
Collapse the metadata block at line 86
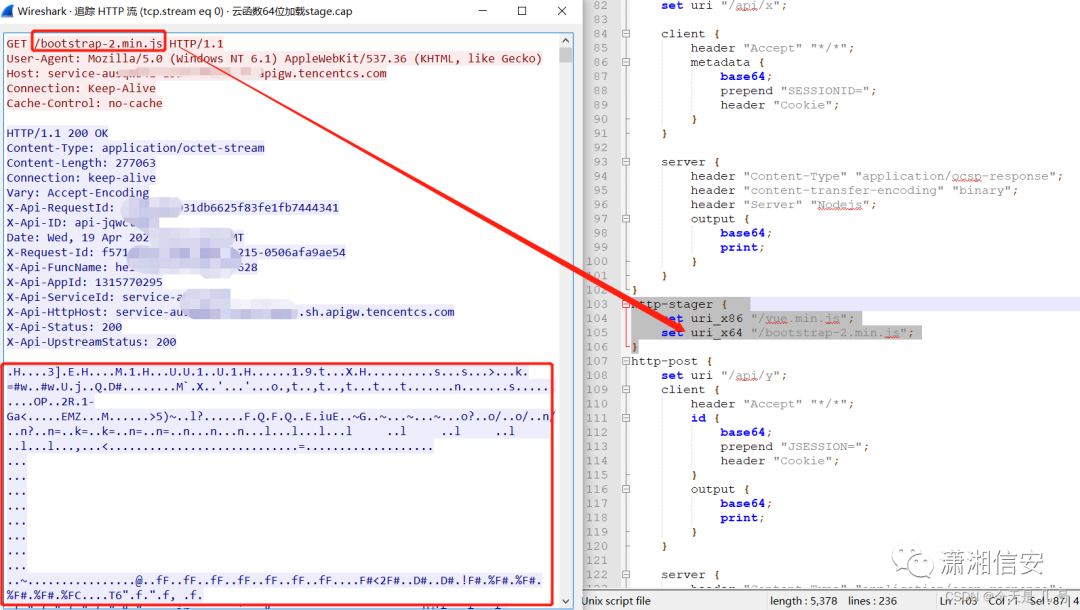[626, 62]
